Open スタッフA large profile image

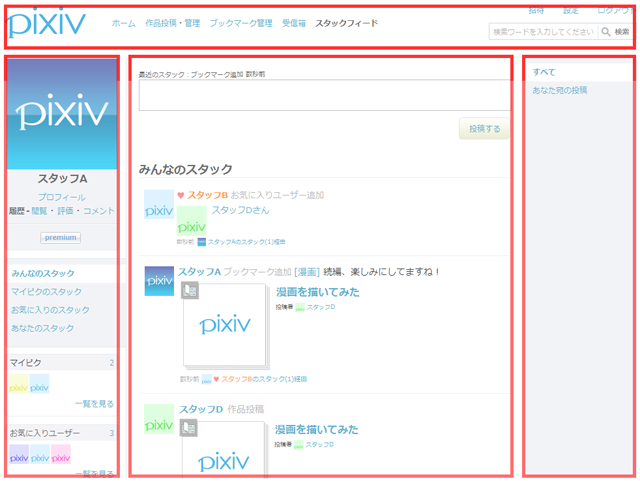62,114
